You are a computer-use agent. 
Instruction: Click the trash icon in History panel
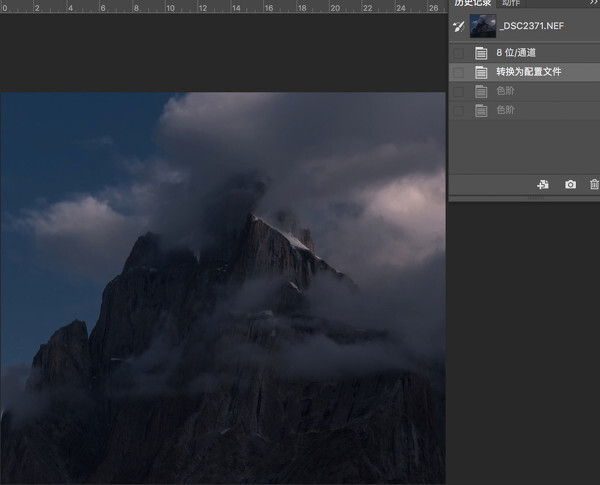pyautogui.click(x=594, y=185)
